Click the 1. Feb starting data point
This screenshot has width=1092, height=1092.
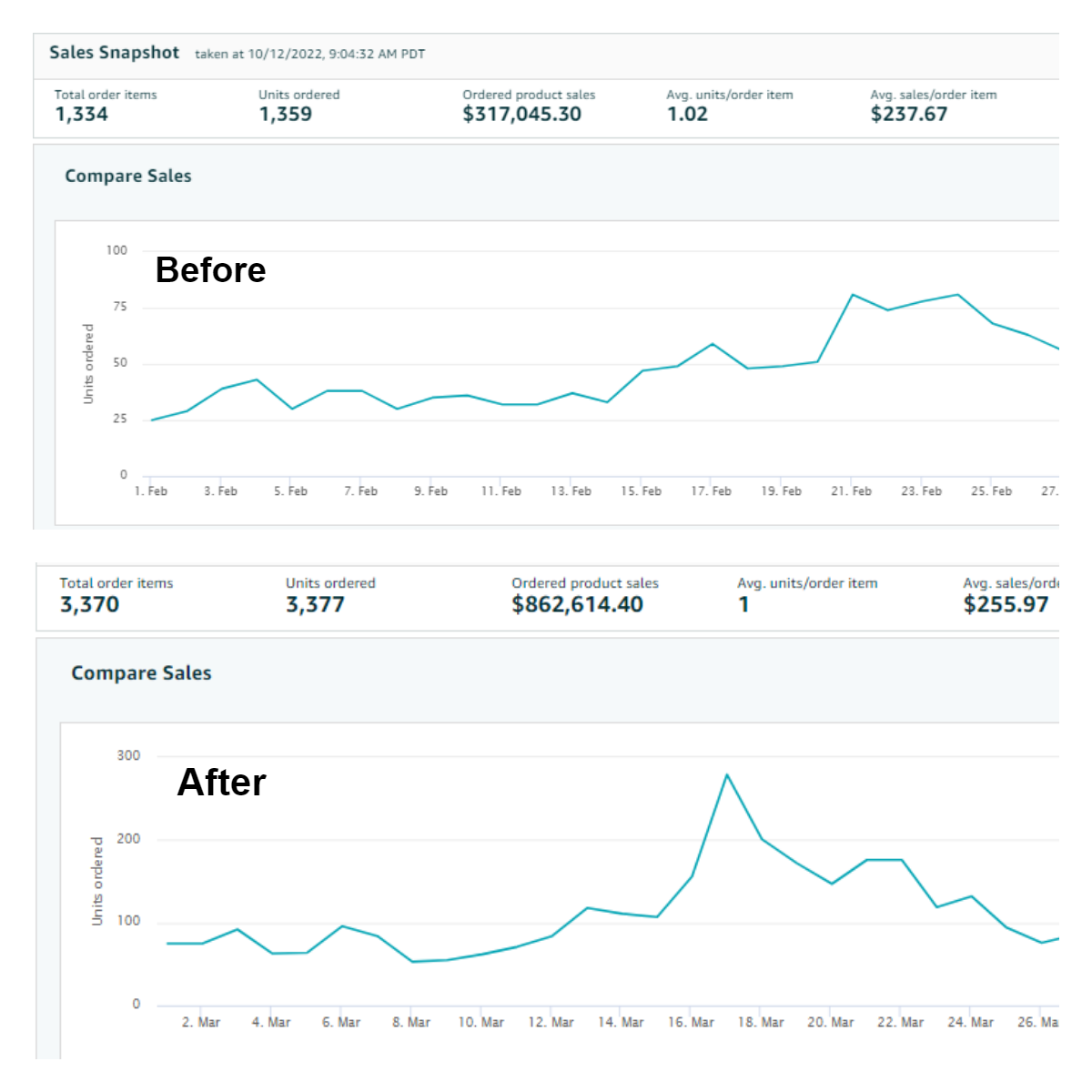152,420
